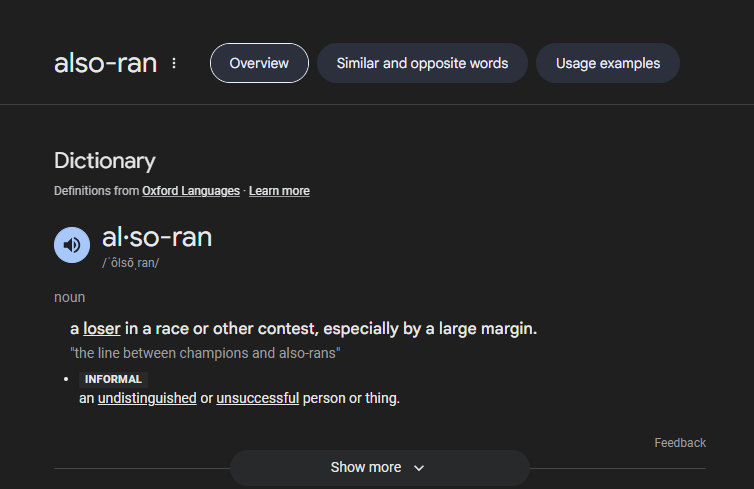
Task: Click the INFORMAL usage label
Action: point(113,379)
